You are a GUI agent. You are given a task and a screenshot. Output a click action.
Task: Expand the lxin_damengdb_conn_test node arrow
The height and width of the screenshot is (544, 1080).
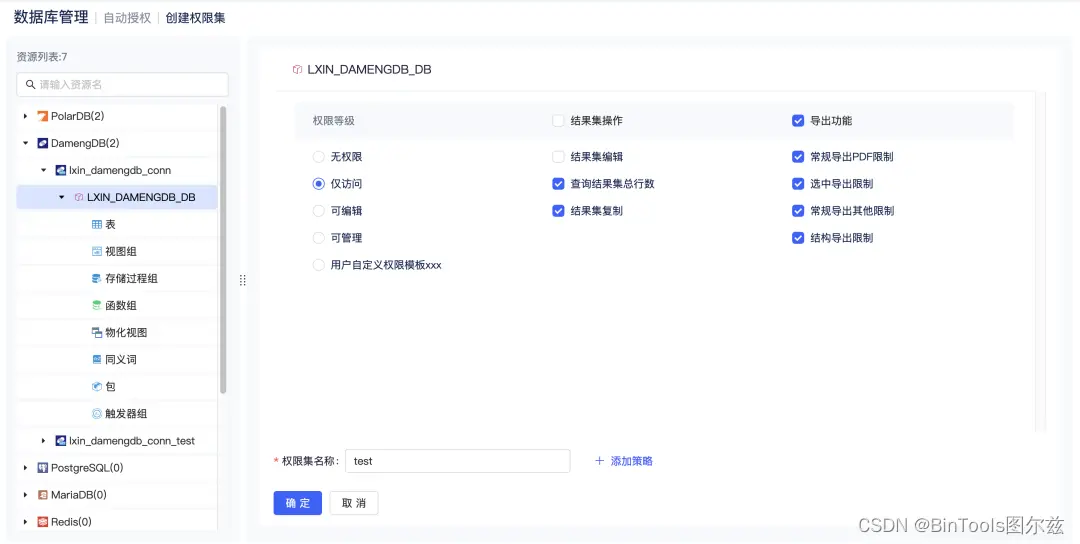pos(43,441)
